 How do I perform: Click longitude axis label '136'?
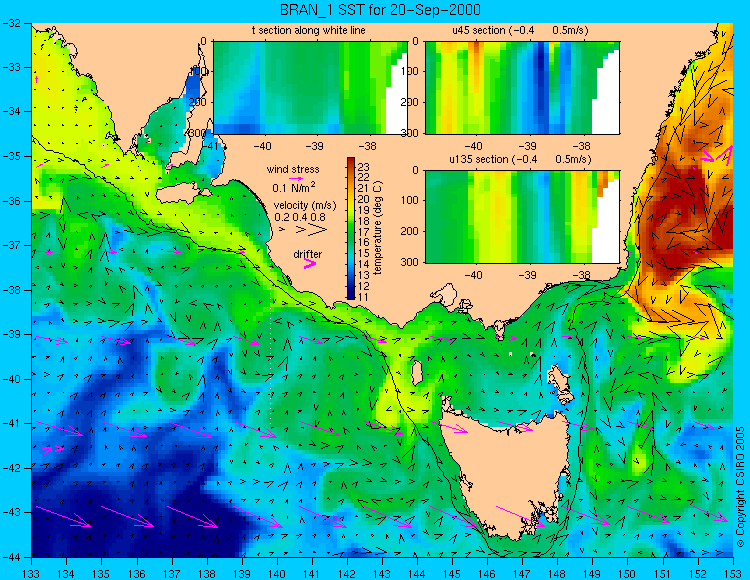(136, 573)
